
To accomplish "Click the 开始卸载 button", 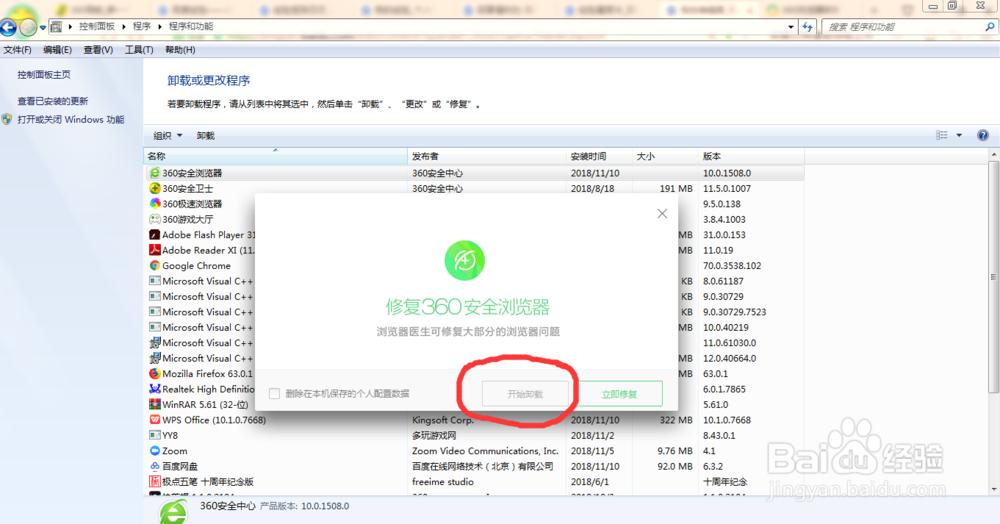I will 525,394.
